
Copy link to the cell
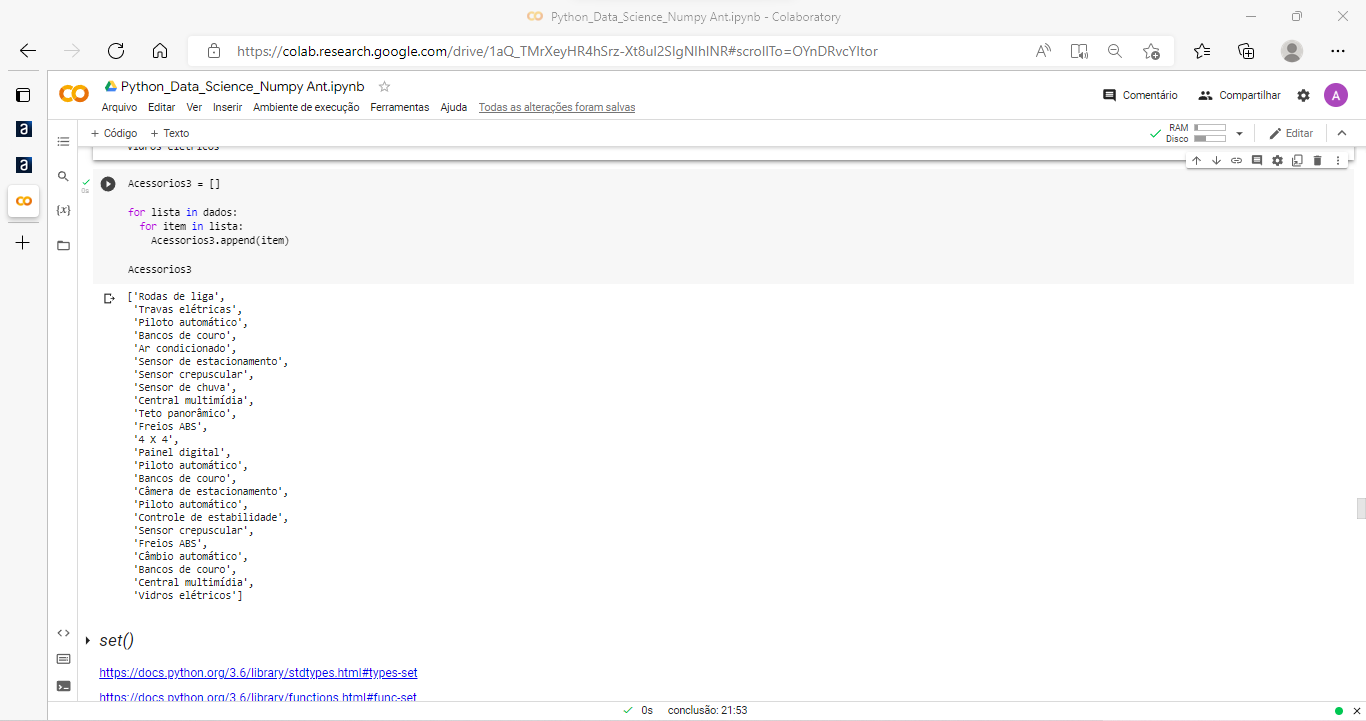point(1236,160)
